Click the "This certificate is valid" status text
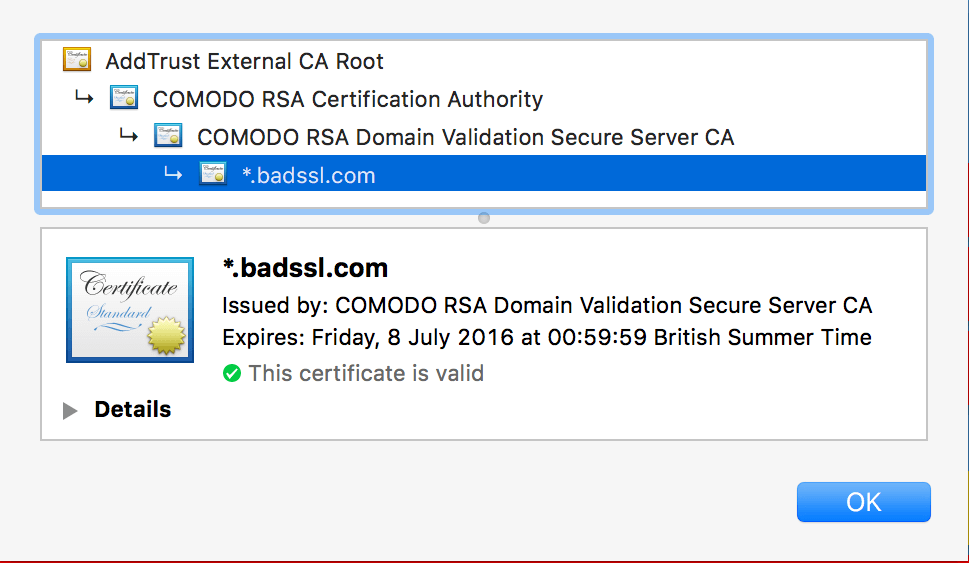This screenshot has height=563, width=969. click(x=366, y=373)
